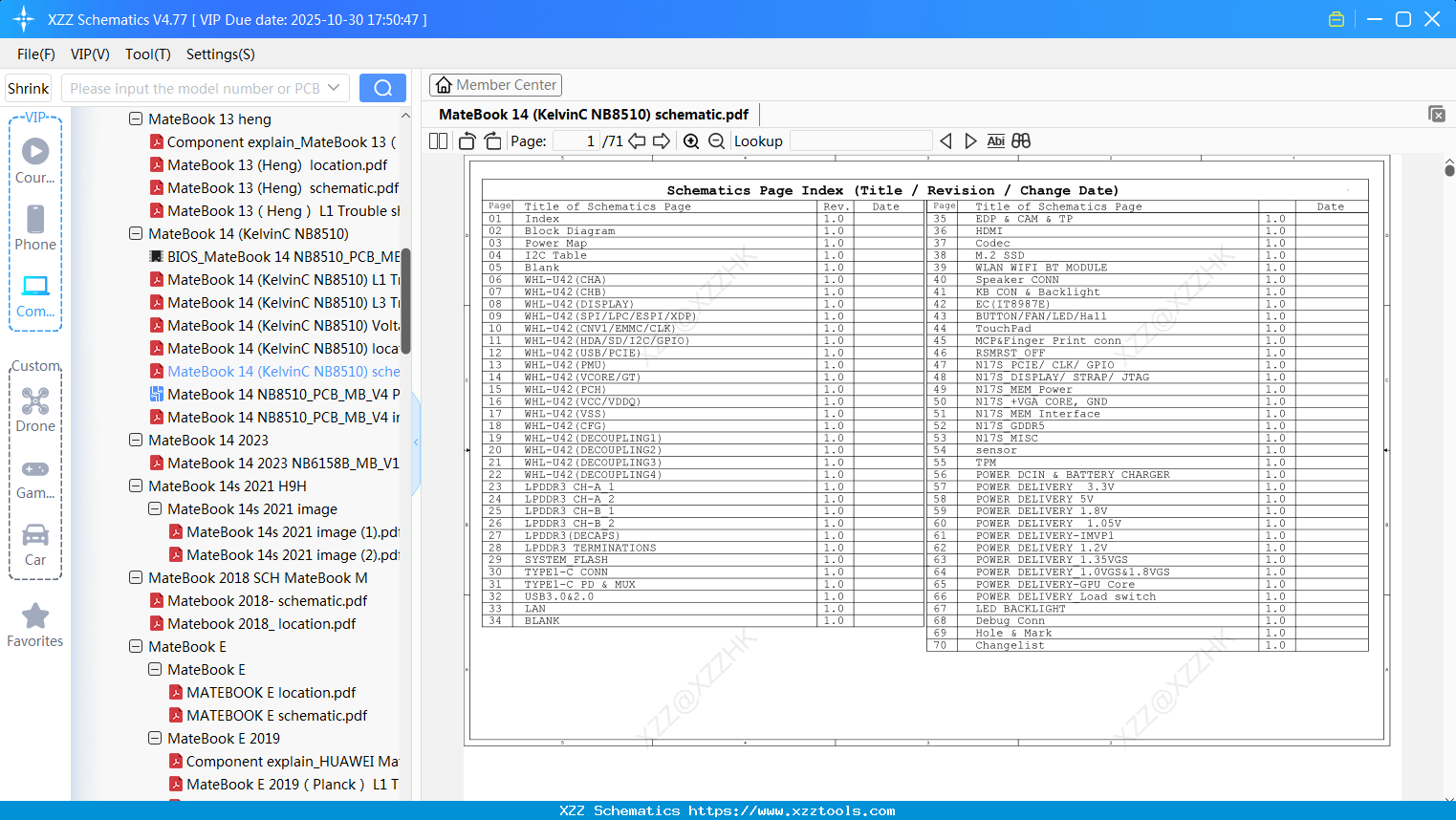Collapse the MateBook 14 (KelvinC NB8510) folder

(x=137, y=234)
